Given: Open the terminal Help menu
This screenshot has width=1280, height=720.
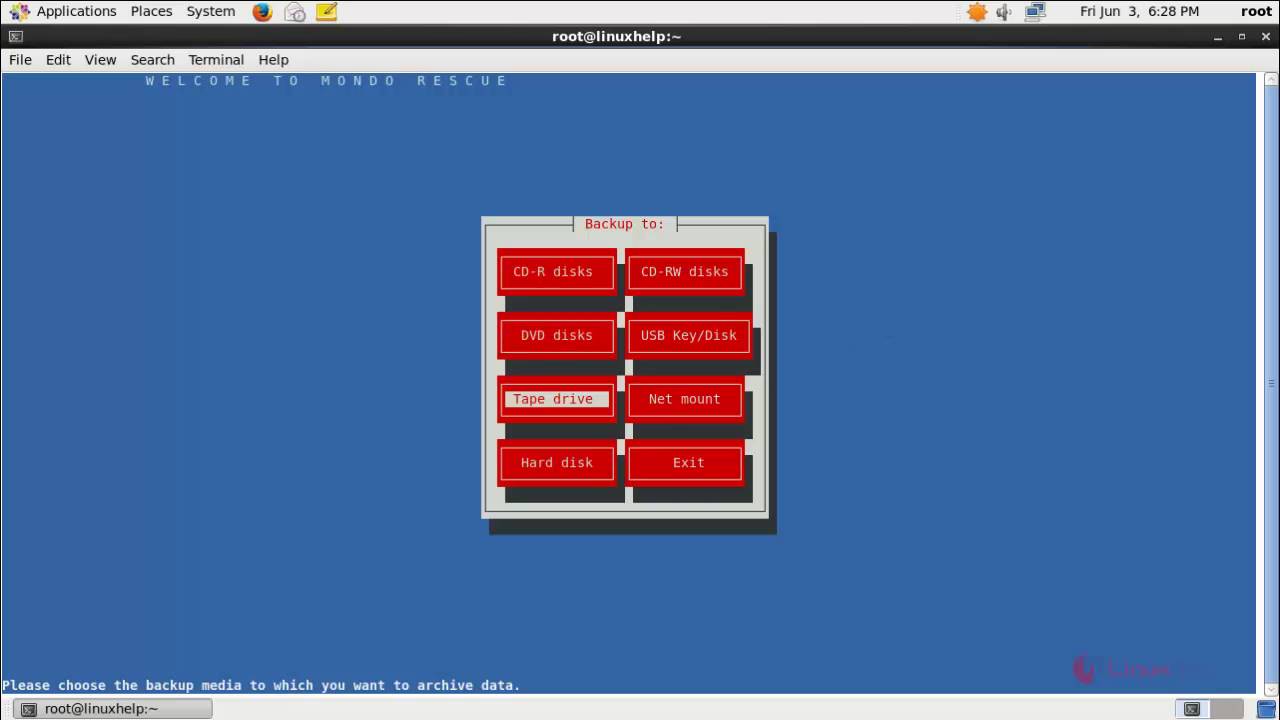Looking at the screenshot, I should pyautogui.click(x=273, y=60).
